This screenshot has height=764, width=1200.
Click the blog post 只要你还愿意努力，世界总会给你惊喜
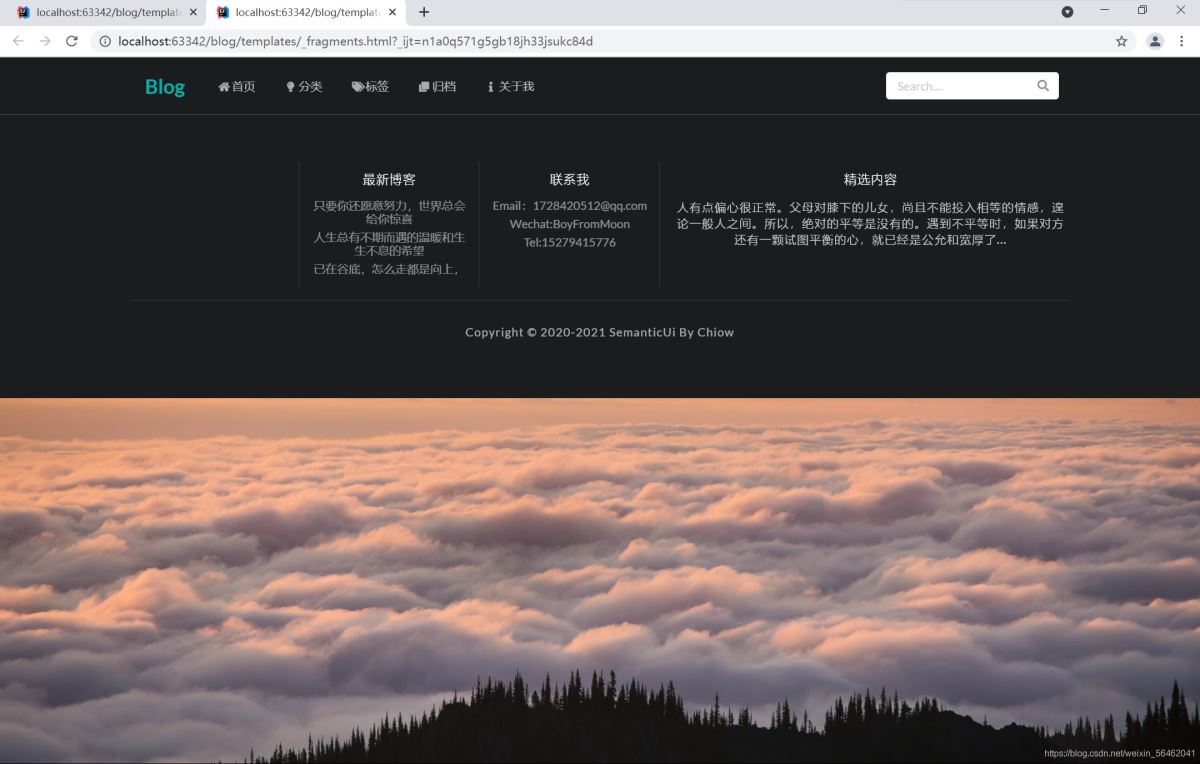(x=388, y=211)
